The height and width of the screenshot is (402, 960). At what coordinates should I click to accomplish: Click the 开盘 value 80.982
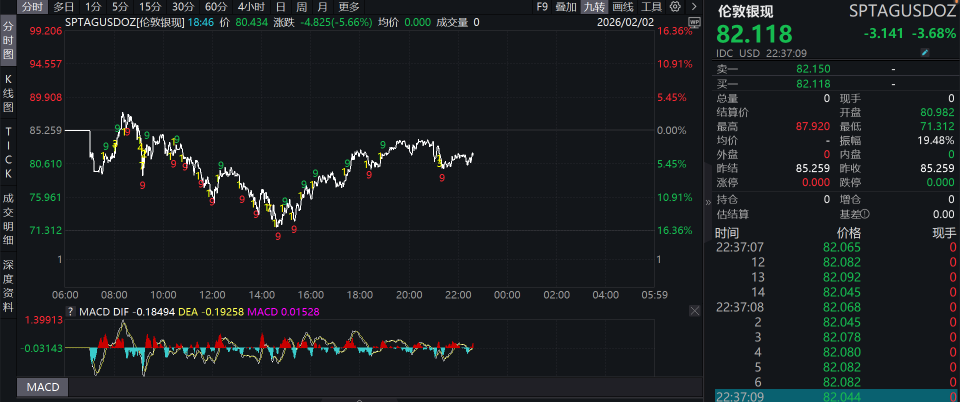click(x=937, y=113)
